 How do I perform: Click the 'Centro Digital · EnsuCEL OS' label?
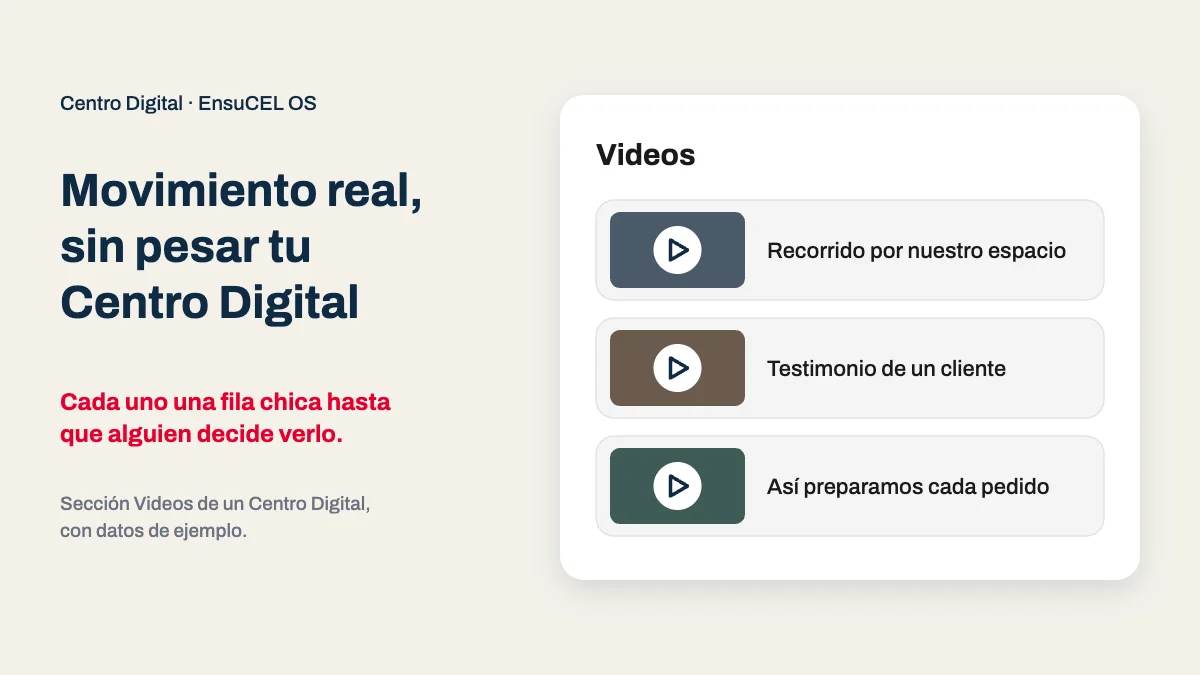pyautogui.click(x=188, y=103)
